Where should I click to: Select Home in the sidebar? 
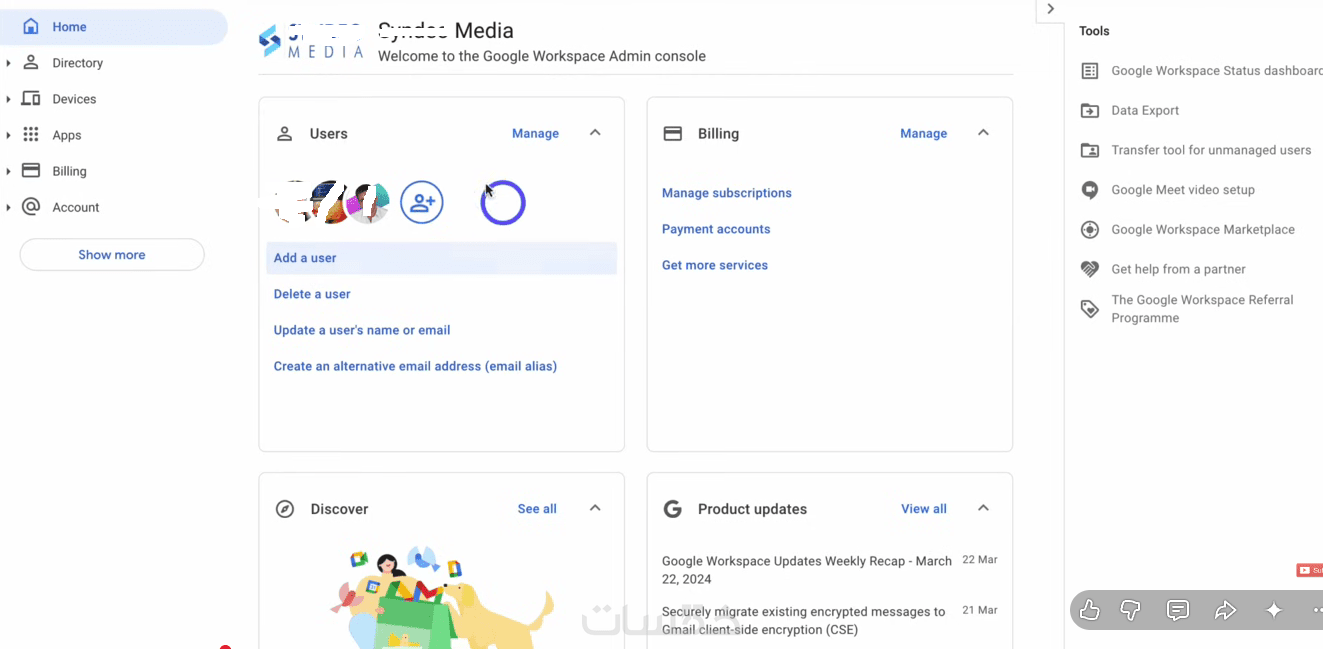(114, 27)
